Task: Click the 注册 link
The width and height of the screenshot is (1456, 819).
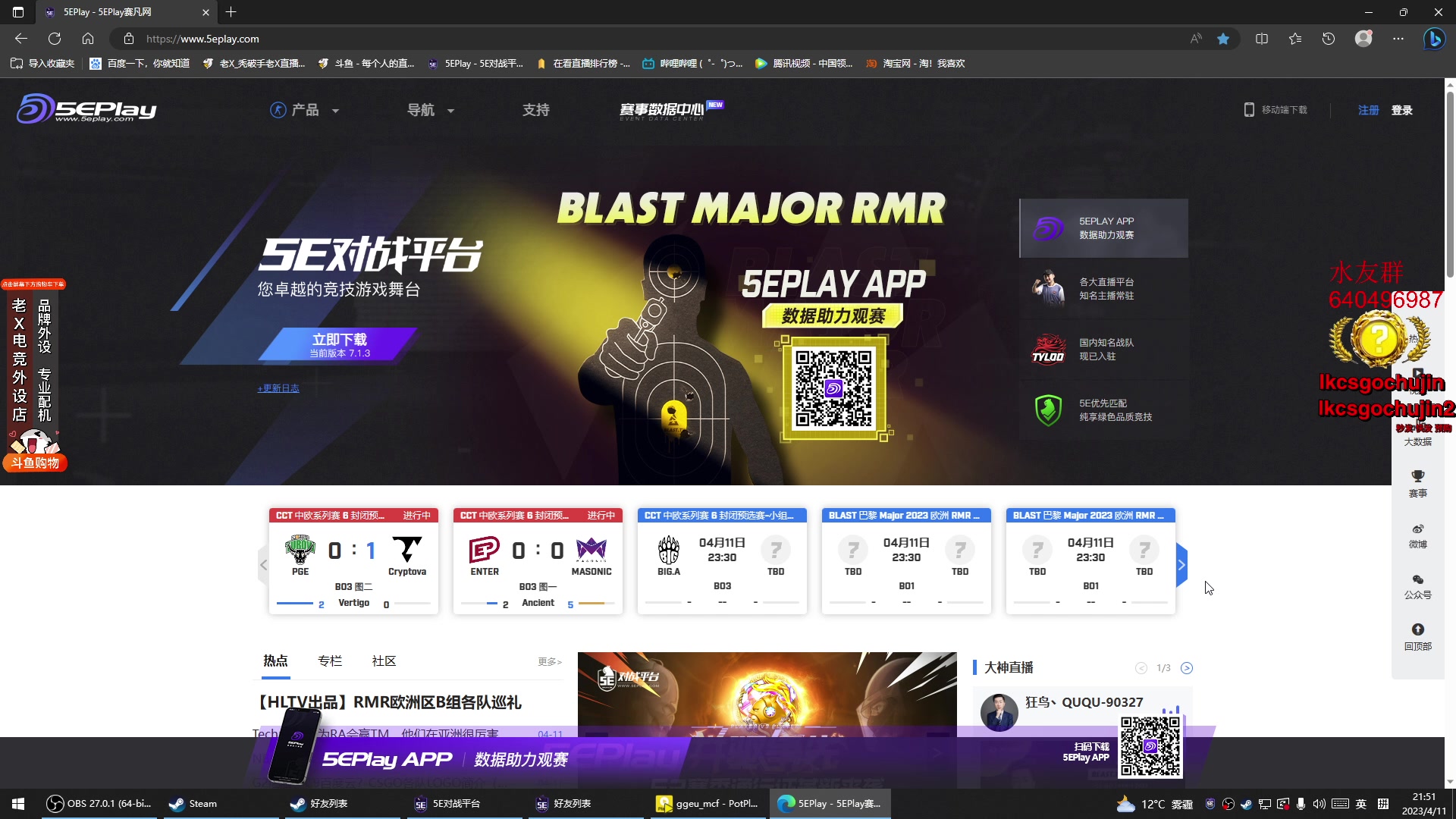Action: pos(1368,110)
